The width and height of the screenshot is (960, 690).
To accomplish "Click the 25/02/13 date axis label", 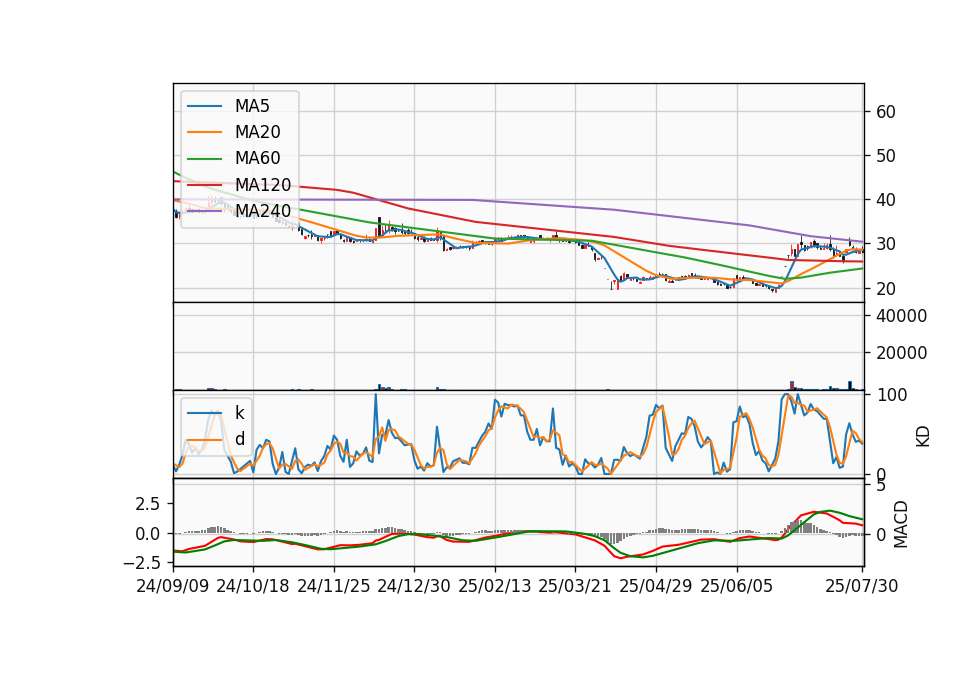I will click(495, 586).
